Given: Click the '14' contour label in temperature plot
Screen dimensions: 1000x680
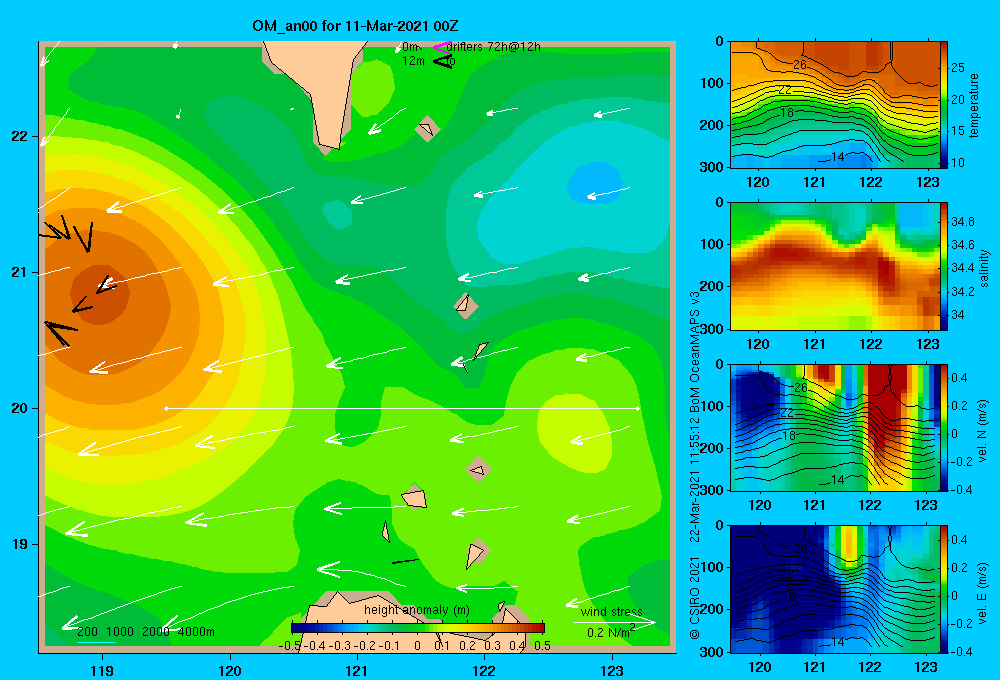Looking at the screenshot, I should [838, 156].
